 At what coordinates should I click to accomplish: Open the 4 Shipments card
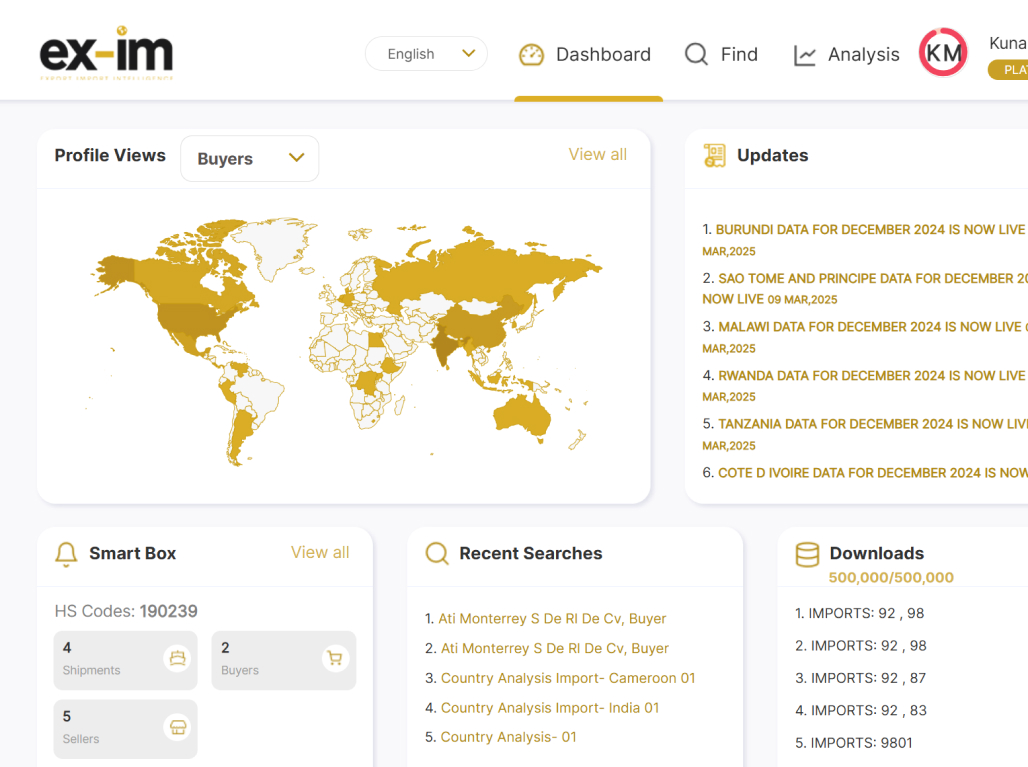tap(125, 660)
